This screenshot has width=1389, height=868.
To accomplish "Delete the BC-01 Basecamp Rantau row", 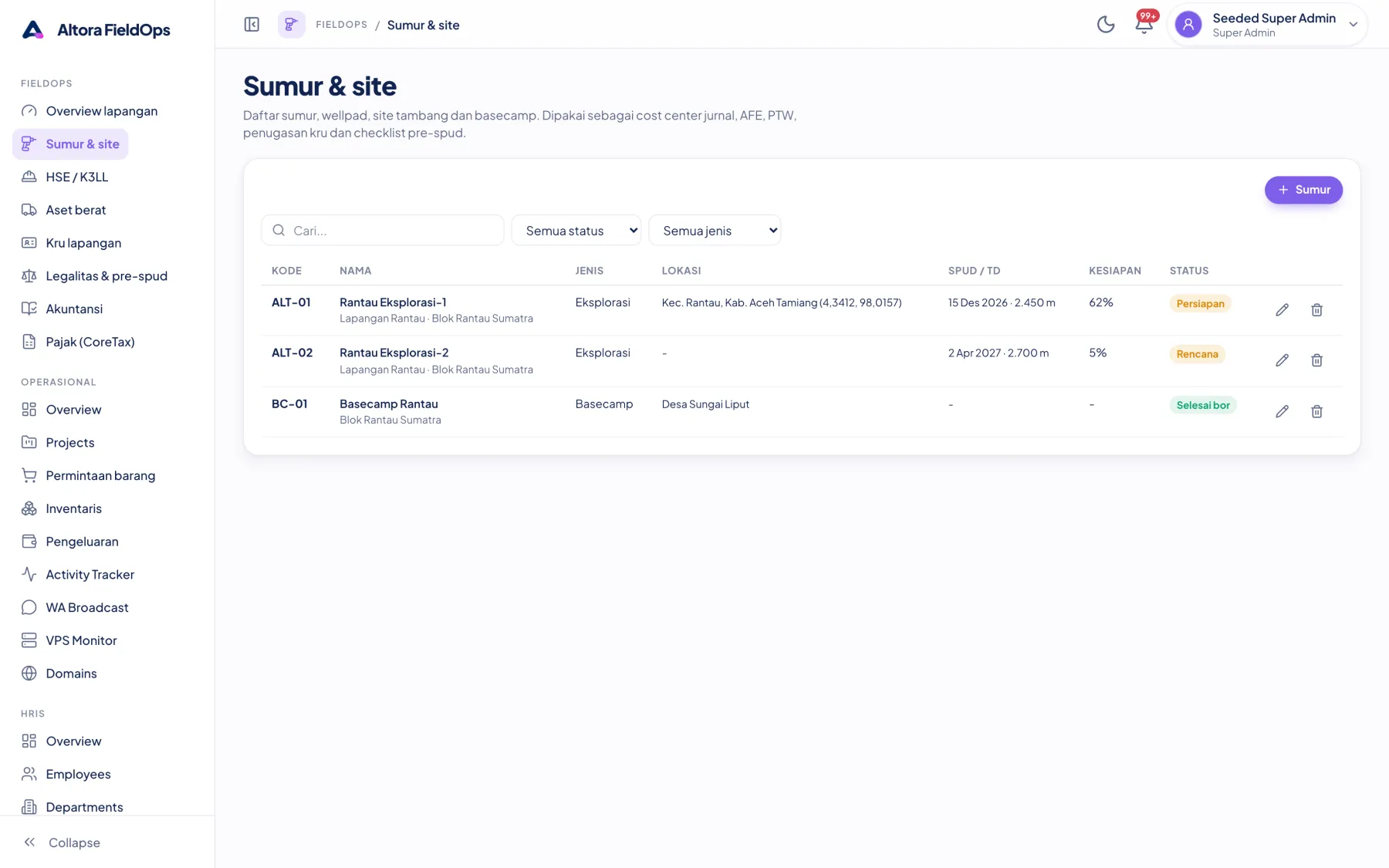I will coord(1316,411).
